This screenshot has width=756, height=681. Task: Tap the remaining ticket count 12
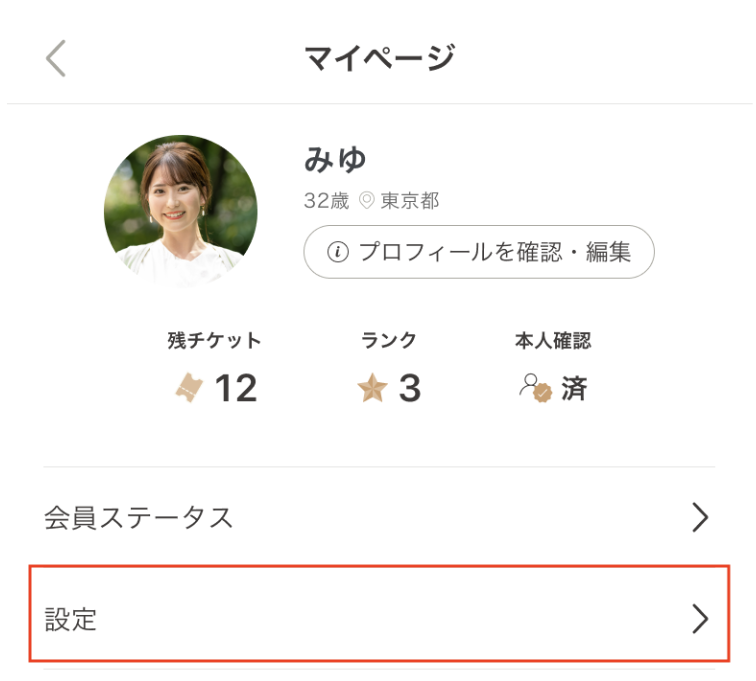[x=236, y=388]
